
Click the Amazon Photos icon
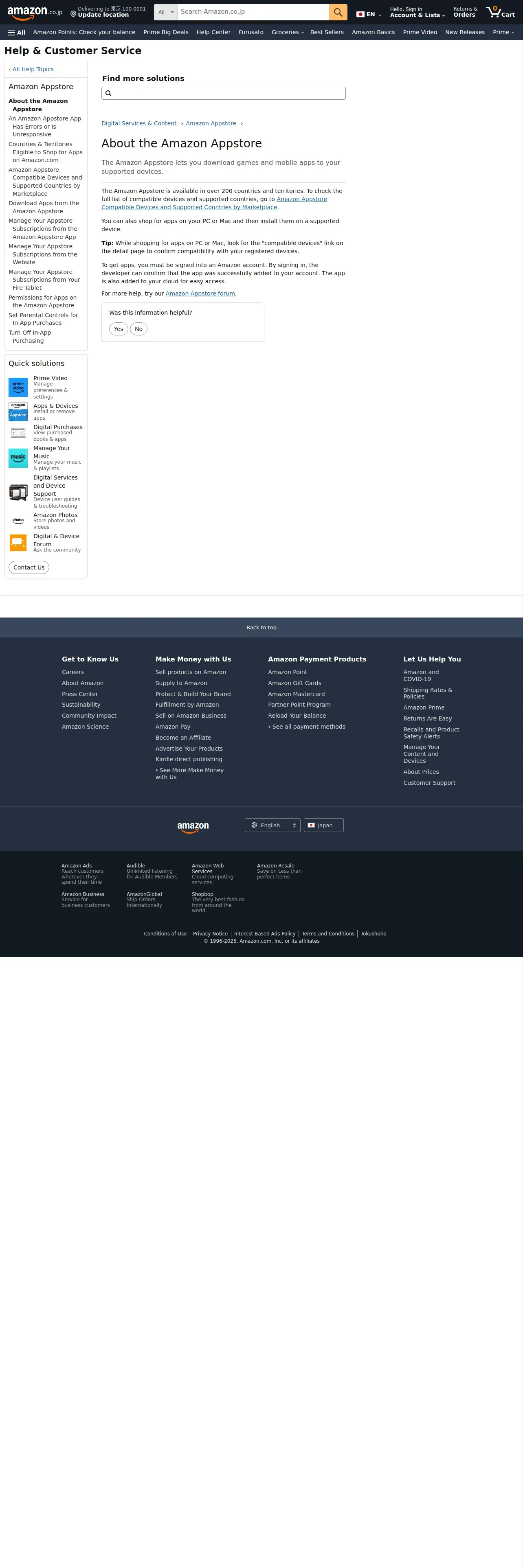click(x=18, y=521)
